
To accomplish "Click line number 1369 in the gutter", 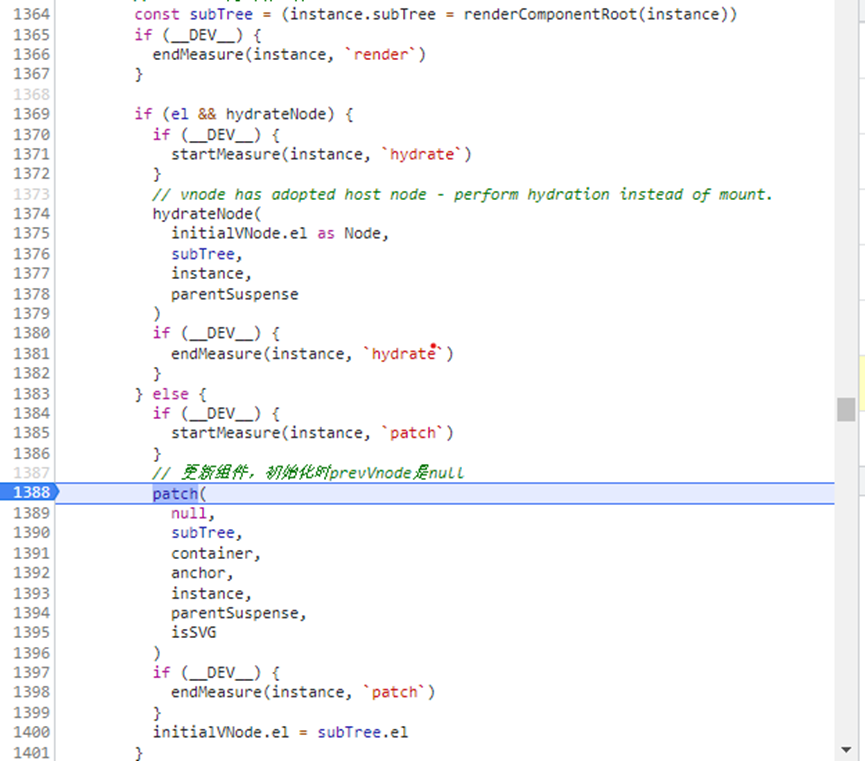I will click(31, 114).
